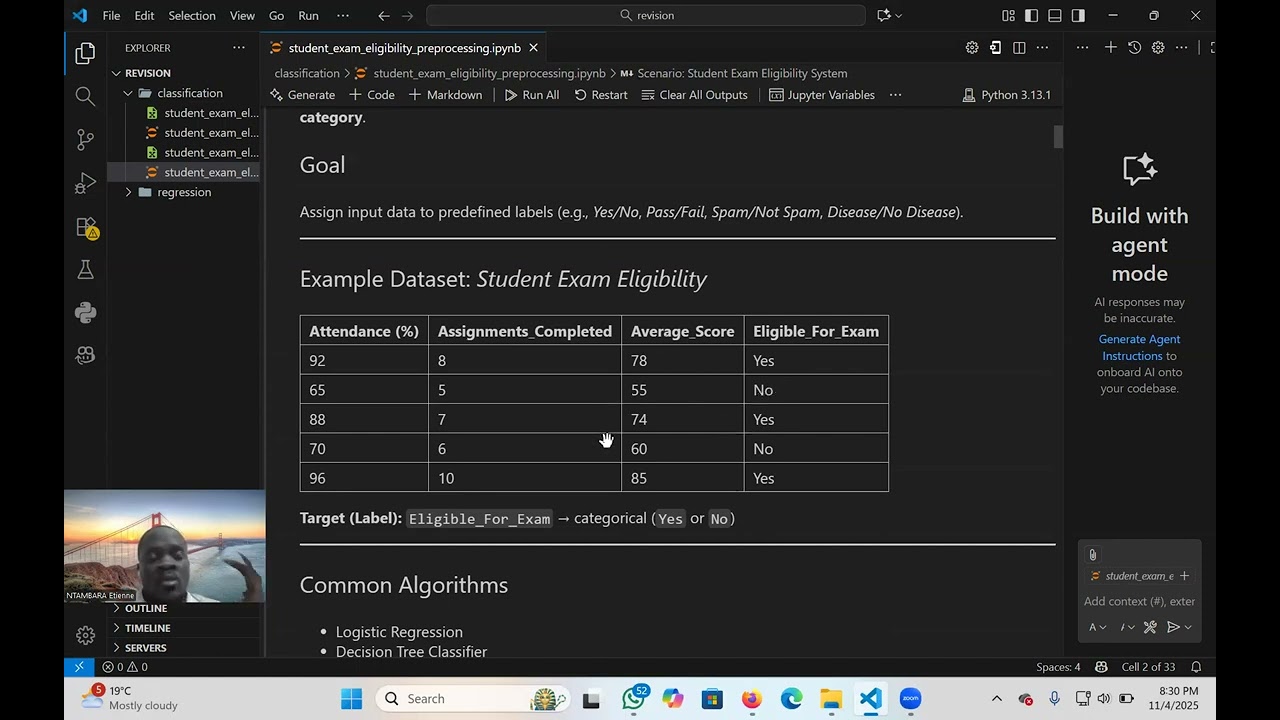Open the Explorer view in activity bar

point(85,53)
